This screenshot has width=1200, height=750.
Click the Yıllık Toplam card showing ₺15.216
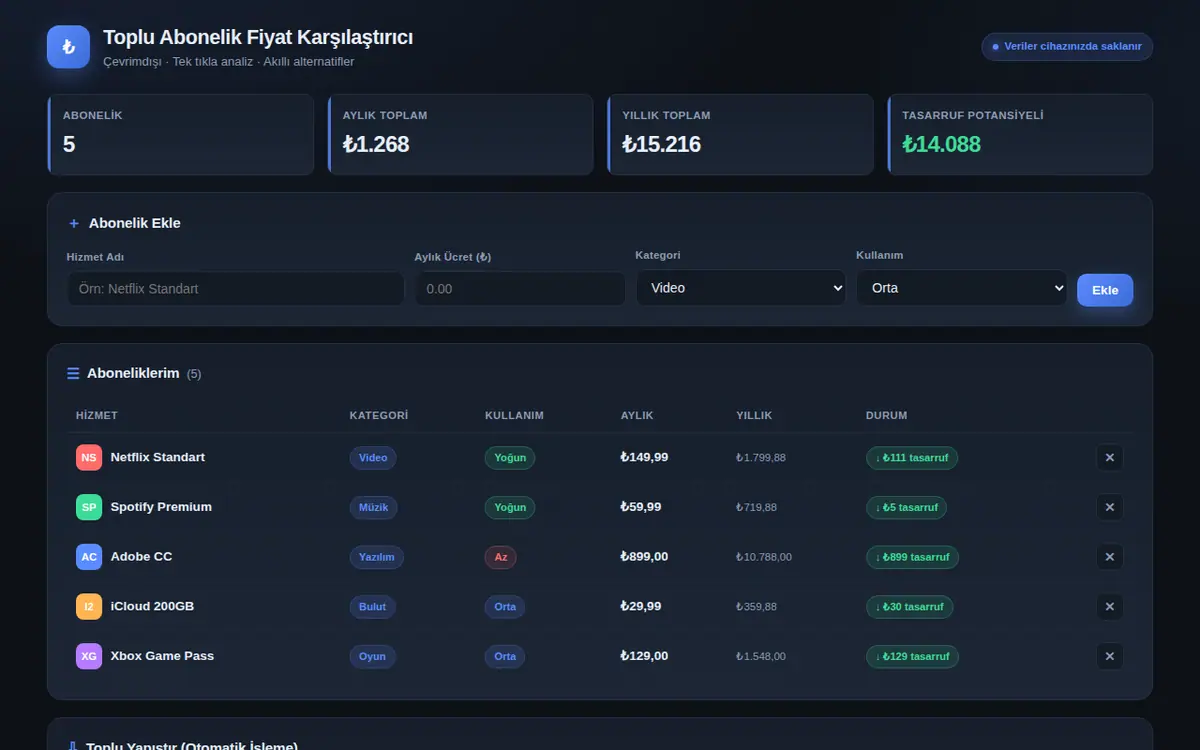click(740, 135)
